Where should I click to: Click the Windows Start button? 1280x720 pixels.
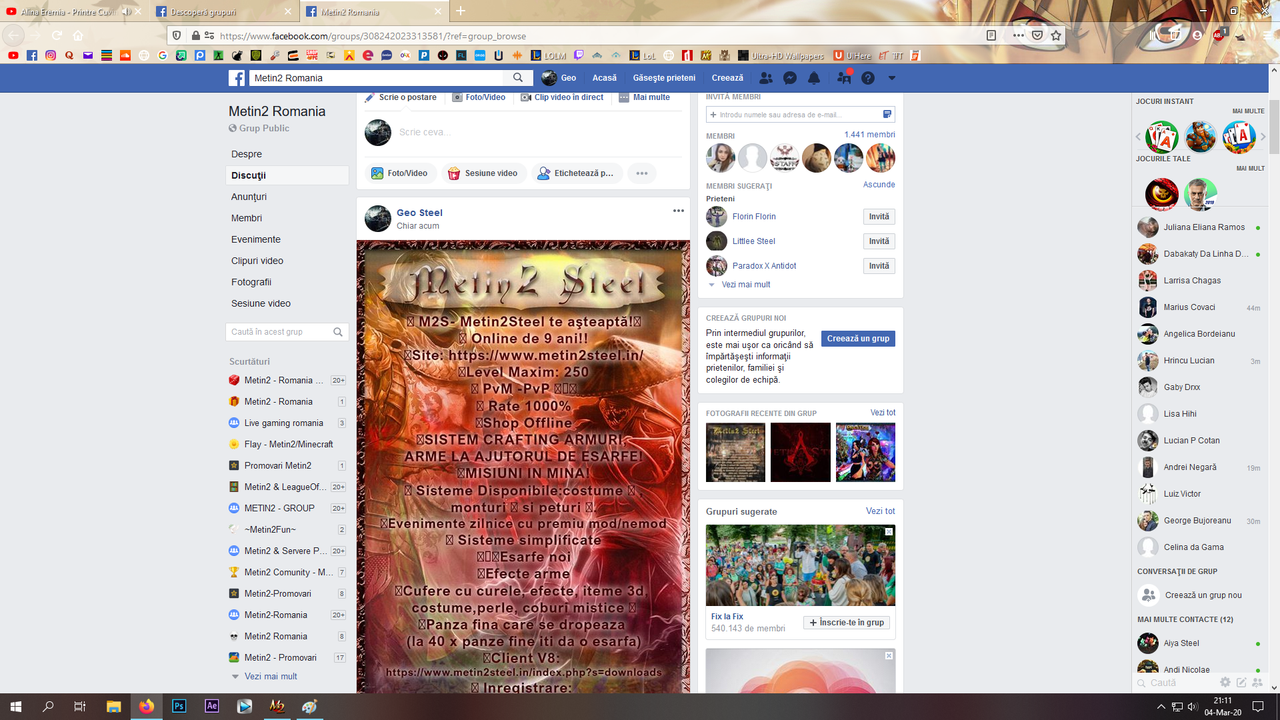[16, 706]
